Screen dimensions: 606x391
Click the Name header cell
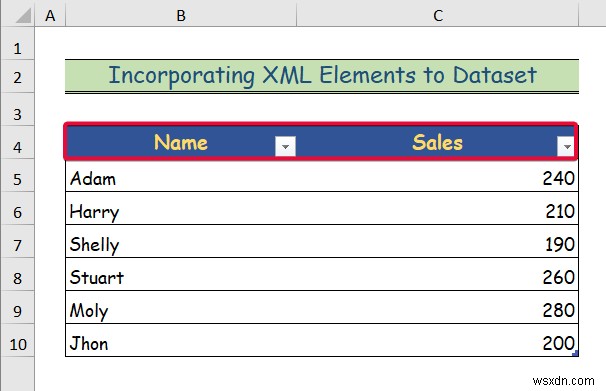tap(181, 142)
